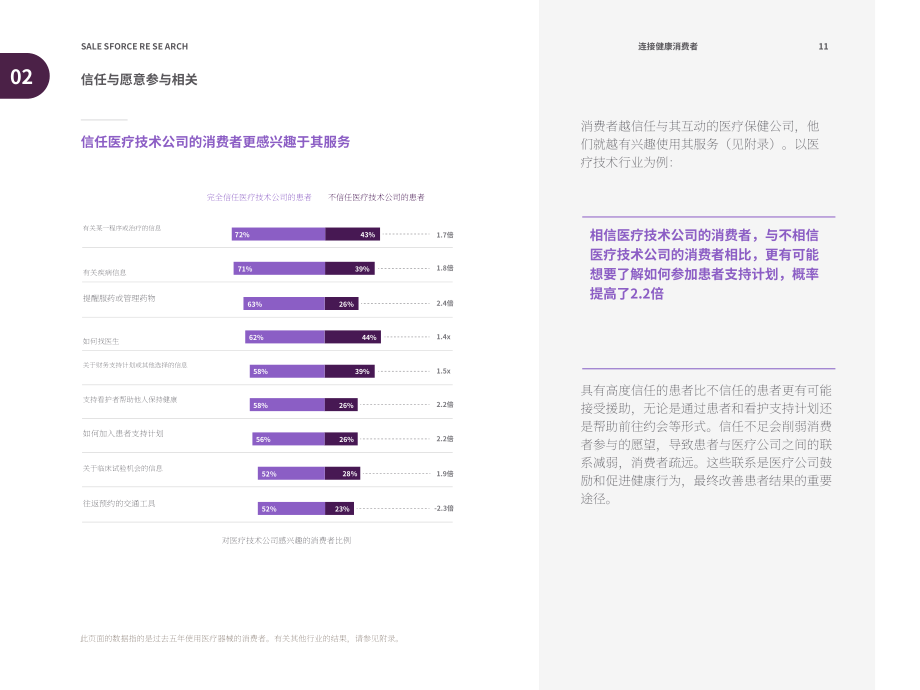Click the row label "如何加入患者支持计划"

[x=123, y=434]
